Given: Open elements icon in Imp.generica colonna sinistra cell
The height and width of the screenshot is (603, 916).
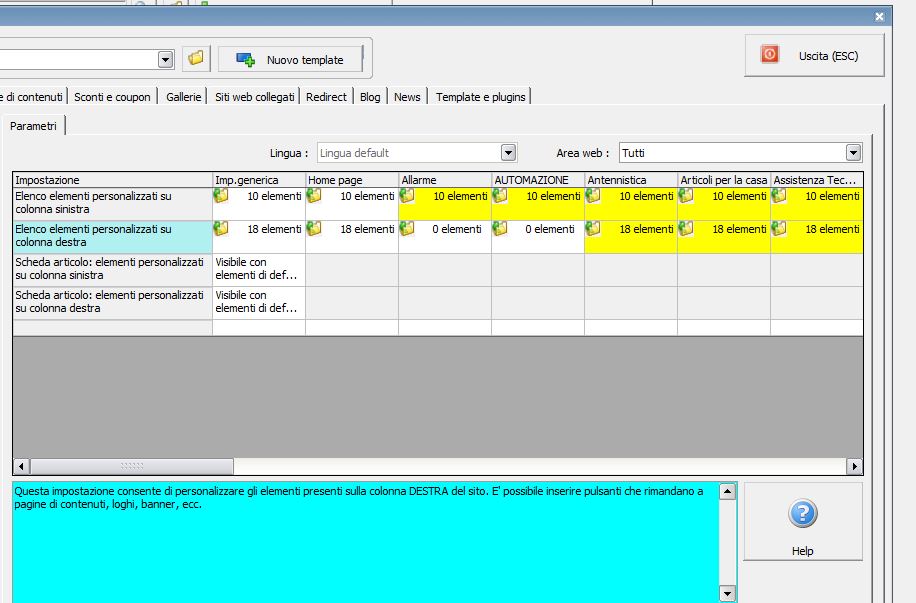Looking at the screenshot, I should (x=221, y=196).
